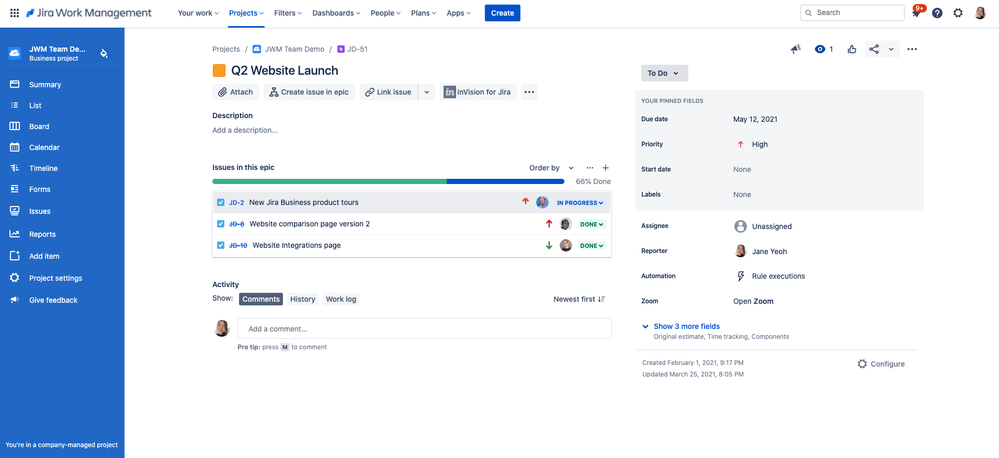The width and height of the screenshot is (999, 458).
Task: Open the user profile avatar in top bar
Action: click(981, 13)
